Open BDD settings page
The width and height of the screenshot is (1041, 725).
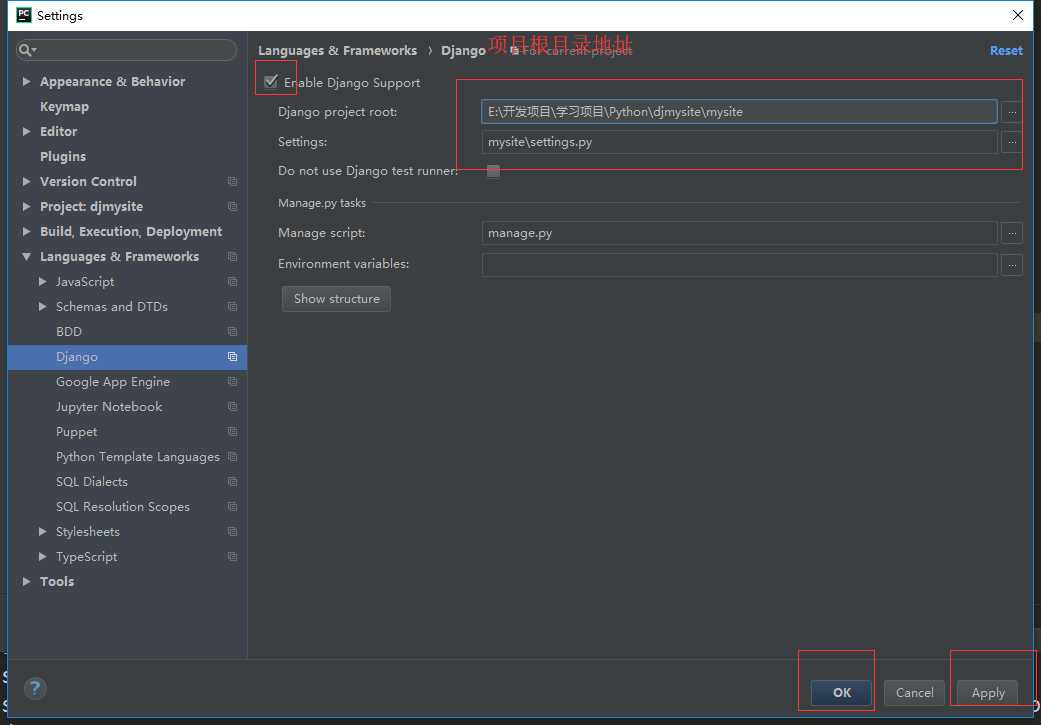[69, 332]
